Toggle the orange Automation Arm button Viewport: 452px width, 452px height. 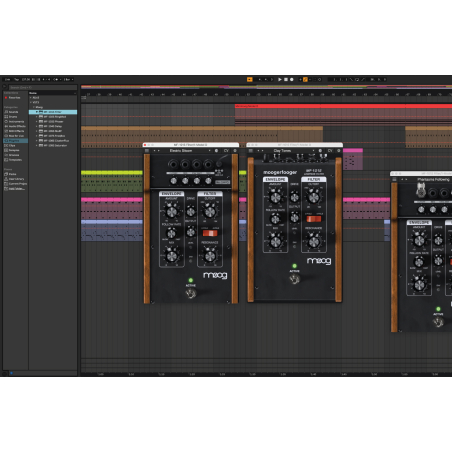(305, 80)
